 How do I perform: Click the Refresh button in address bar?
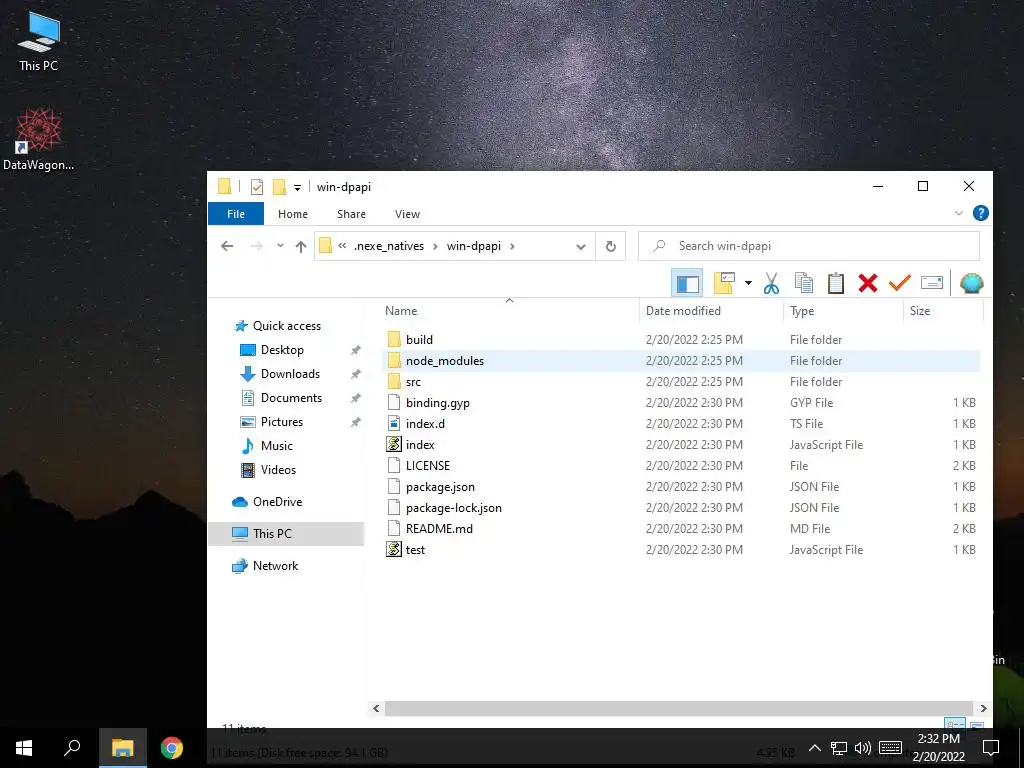coord(611,246)
